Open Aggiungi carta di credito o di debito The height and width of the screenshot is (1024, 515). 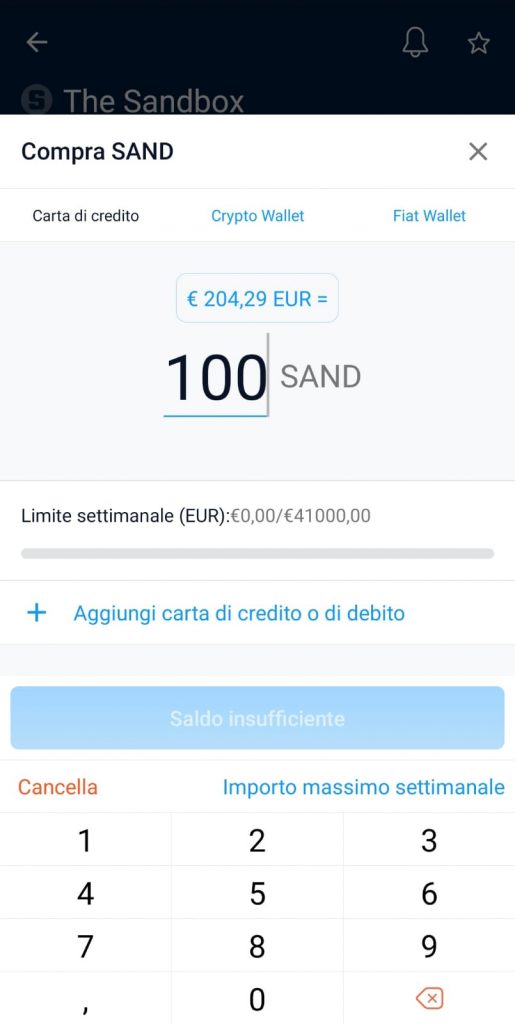point(239,613)
